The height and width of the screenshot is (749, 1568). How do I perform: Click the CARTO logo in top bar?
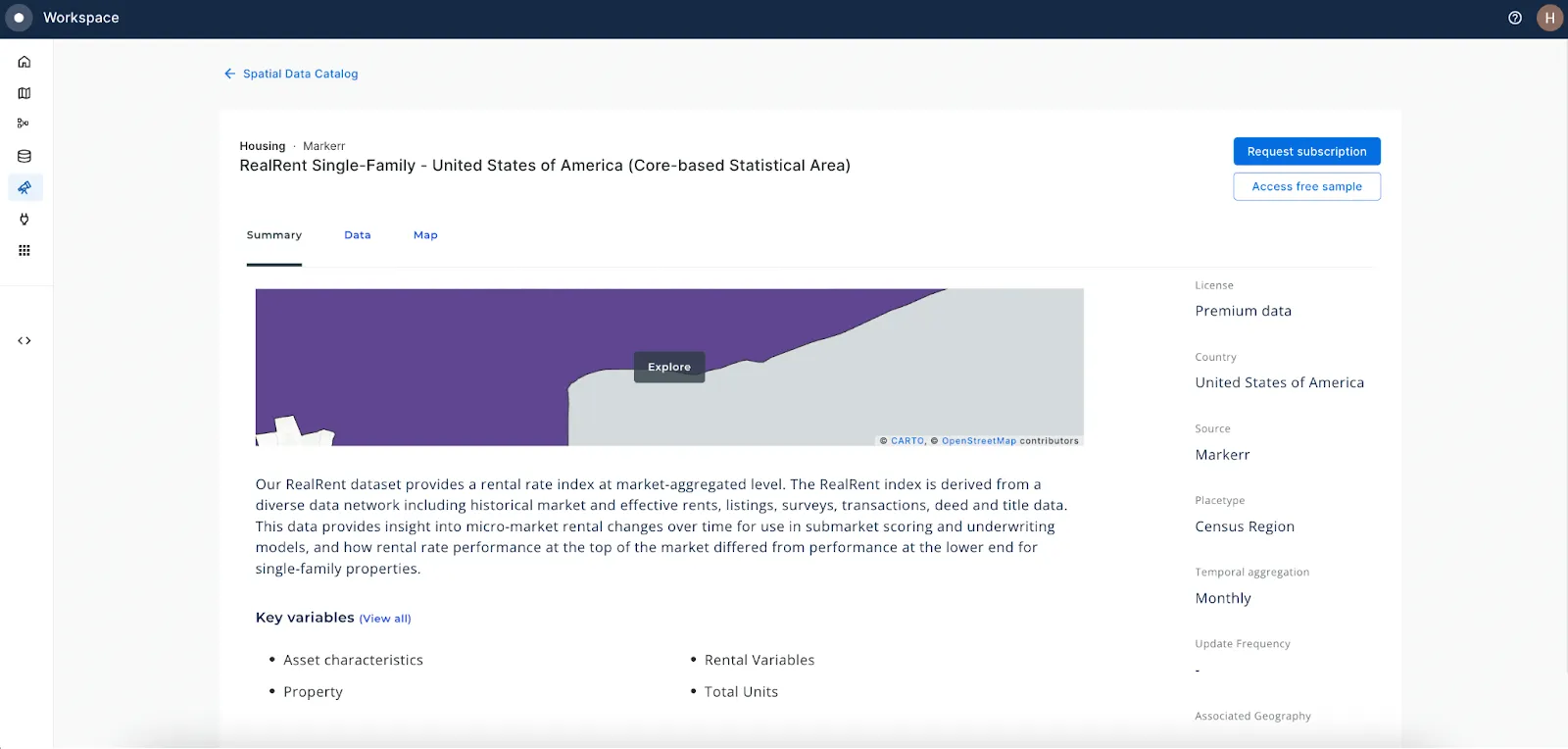point(18,17)
